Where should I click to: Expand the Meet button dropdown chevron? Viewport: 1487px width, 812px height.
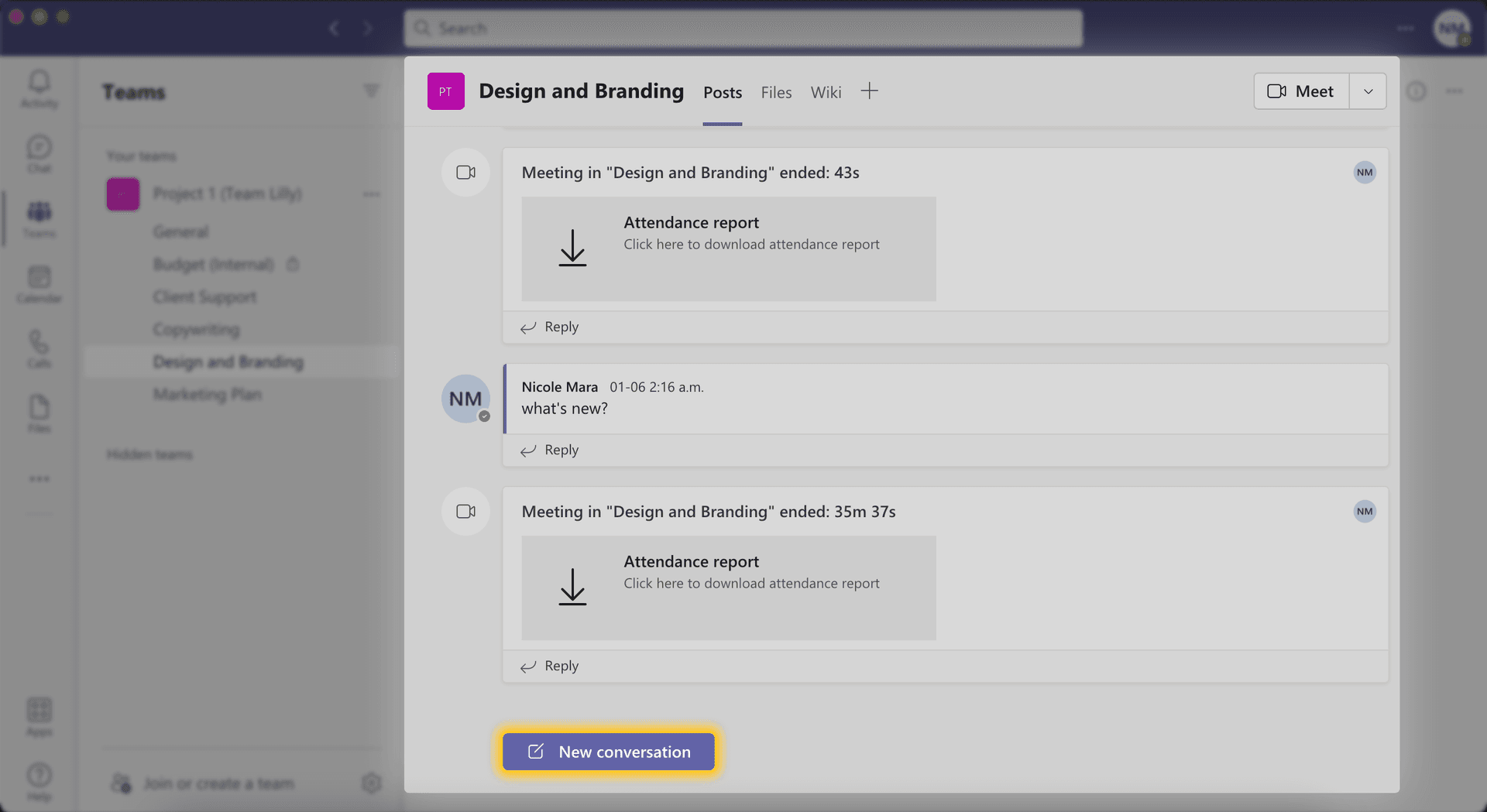(x=1368, y=91)
